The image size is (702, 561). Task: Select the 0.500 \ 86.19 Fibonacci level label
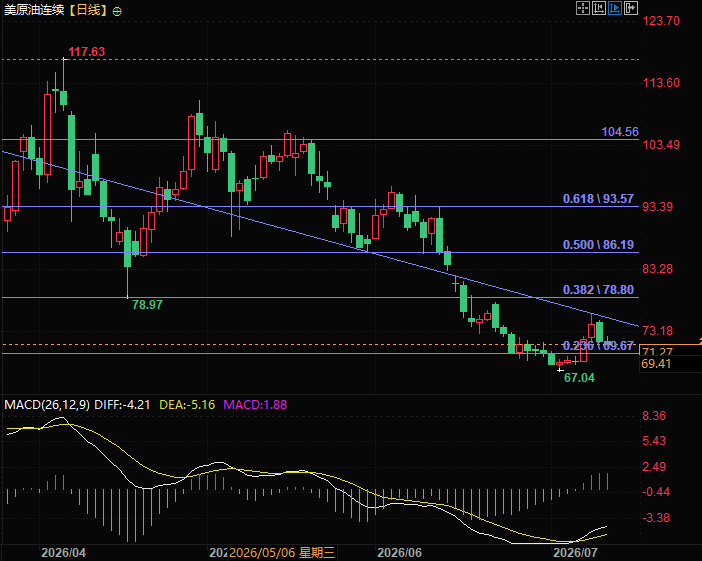point(598,244)
